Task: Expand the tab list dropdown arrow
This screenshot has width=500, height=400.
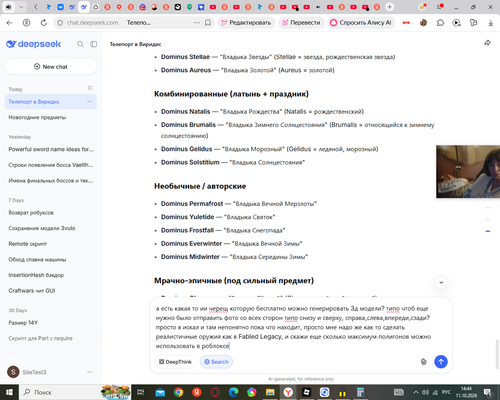Action: click(x=21, y=7)
